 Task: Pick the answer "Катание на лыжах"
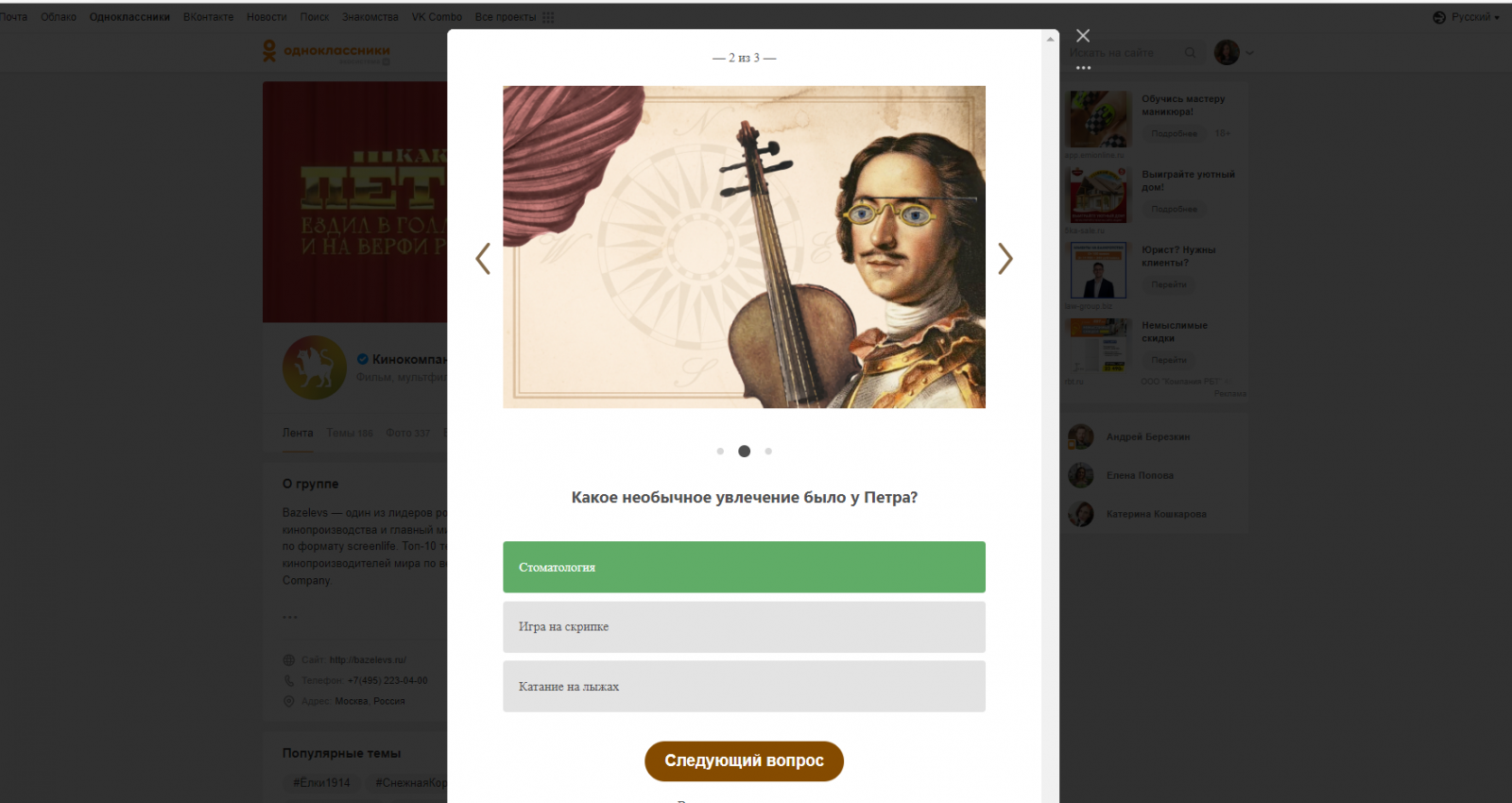coord(744,687)
